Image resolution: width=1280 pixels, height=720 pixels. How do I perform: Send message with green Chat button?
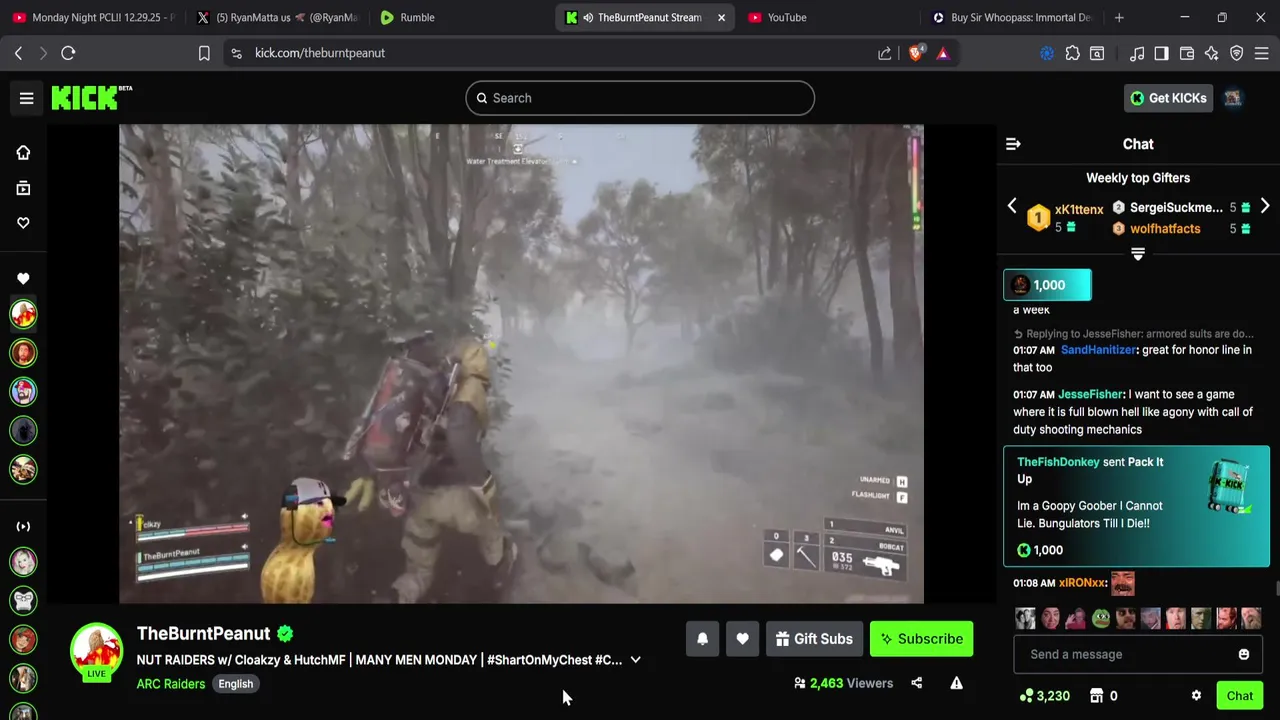tap(1239, 696)
